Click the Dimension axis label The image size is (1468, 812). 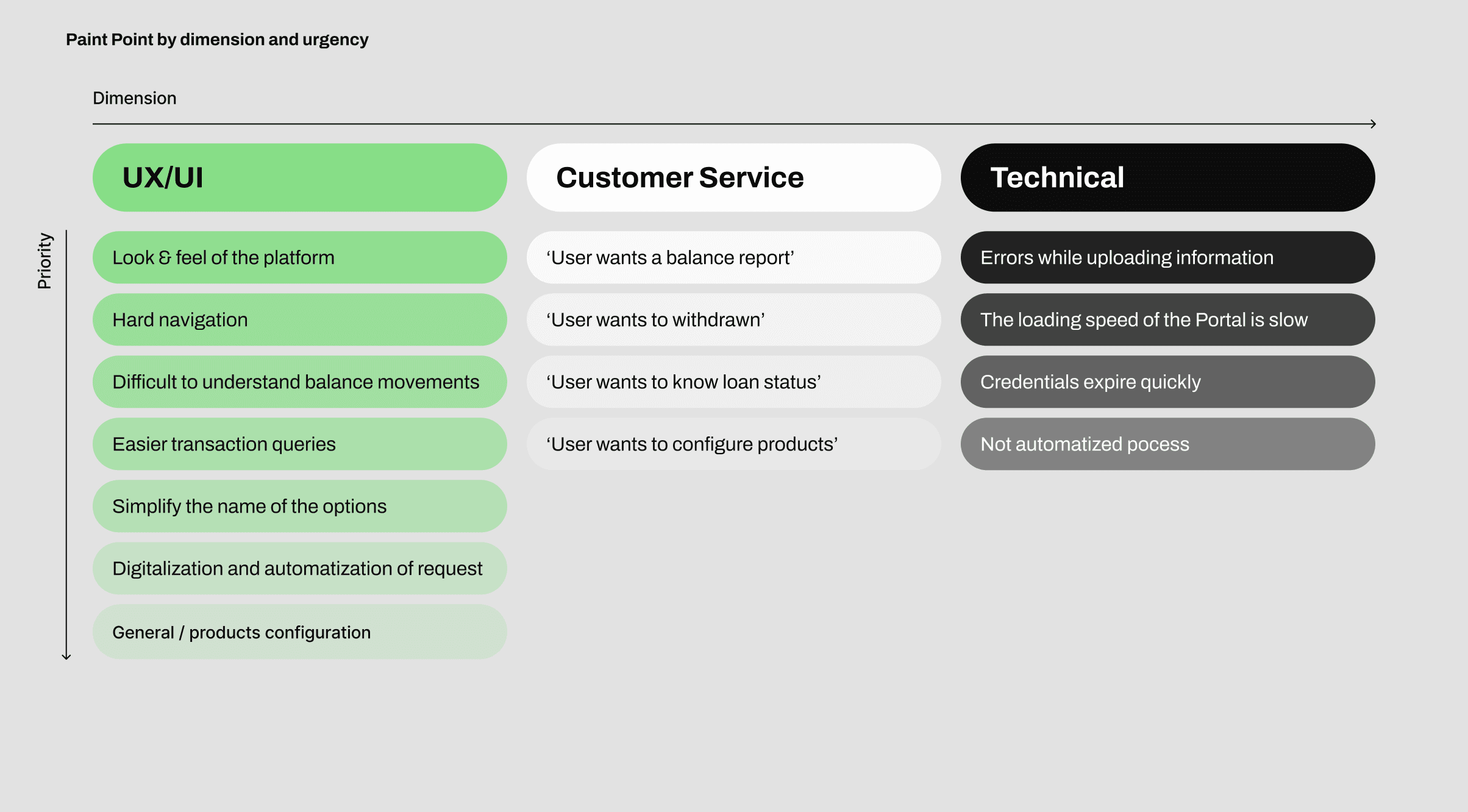[x=134, y=98]
